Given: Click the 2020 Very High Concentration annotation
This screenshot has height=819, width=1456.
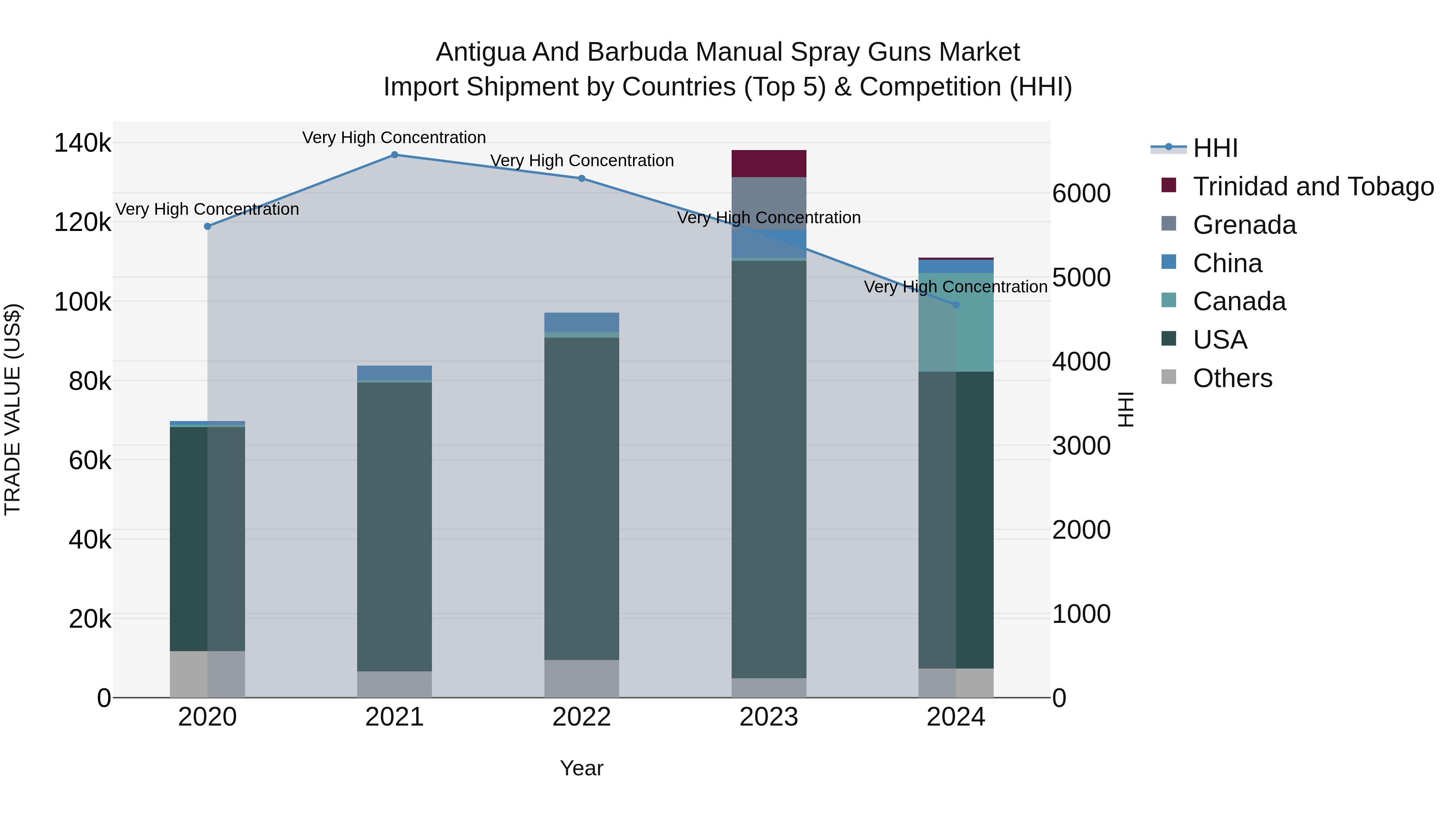Looking at the screenshot, I should tap(207, 209).
